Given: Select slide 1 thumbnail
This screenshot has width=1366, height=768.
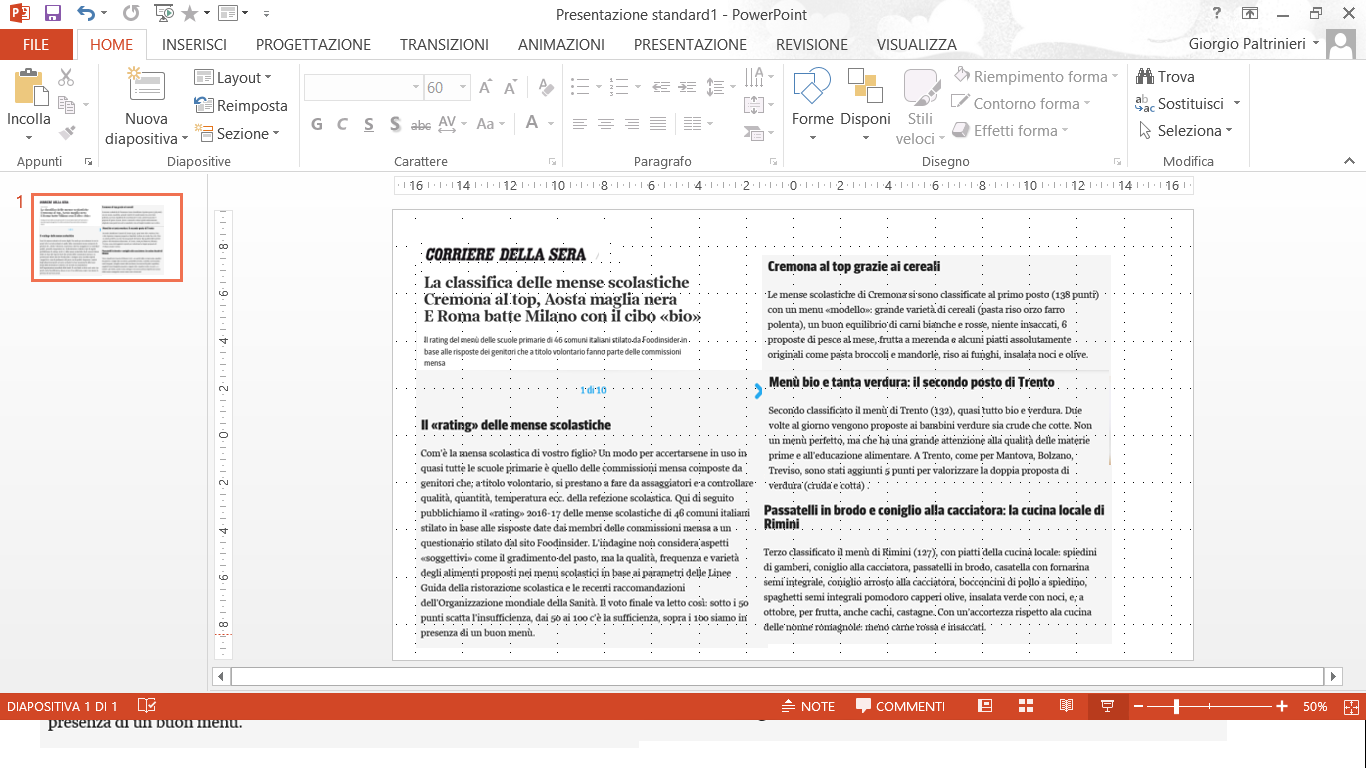Looking at the screenshot, I should pos(107,238).
